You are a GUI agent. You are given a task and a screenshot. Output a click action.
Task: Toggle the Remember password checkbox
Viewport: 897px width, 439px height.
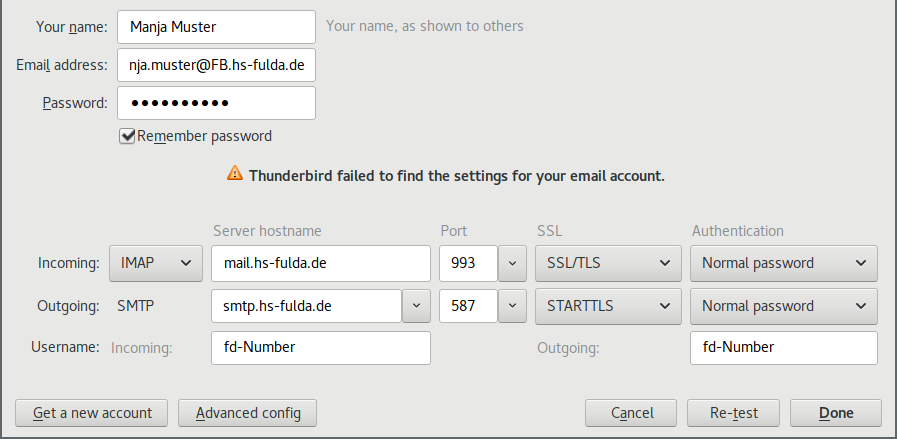click(x=127, y=136)
